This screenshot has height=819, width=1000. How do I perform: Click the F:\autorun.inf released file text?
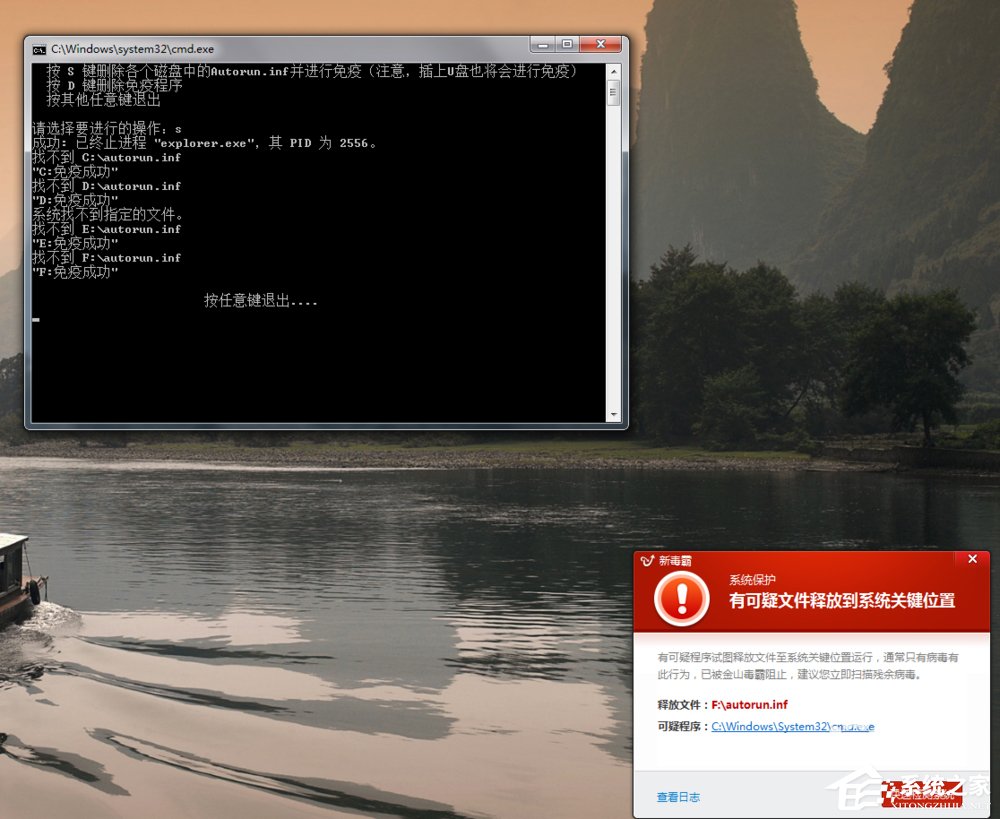749,705
